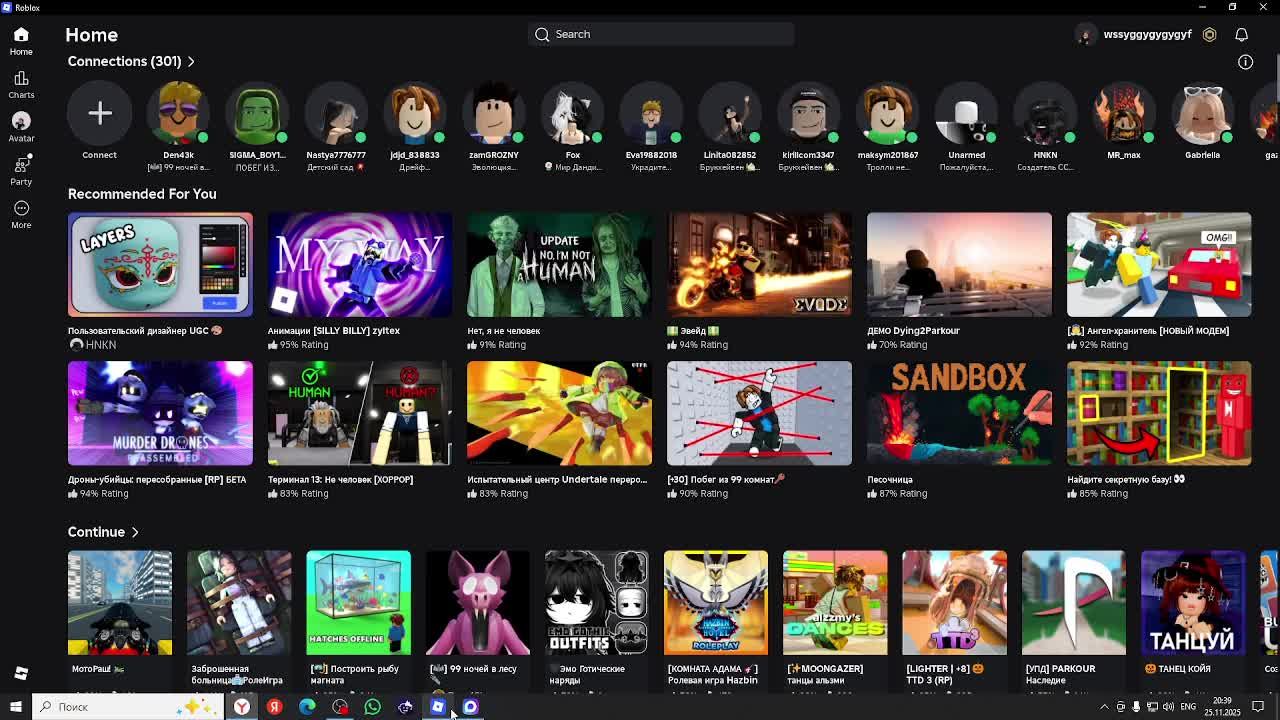
Task: Open the guardian angel red car thumbnail
Action: (1159, 265)
